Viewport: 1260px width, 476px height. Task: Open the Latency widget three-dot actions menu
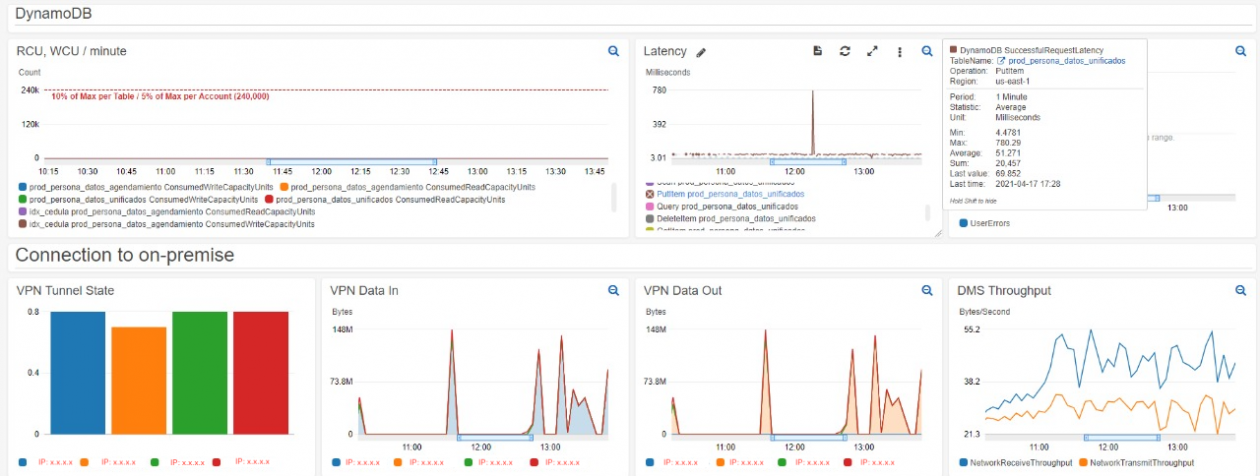pos(899,51)
